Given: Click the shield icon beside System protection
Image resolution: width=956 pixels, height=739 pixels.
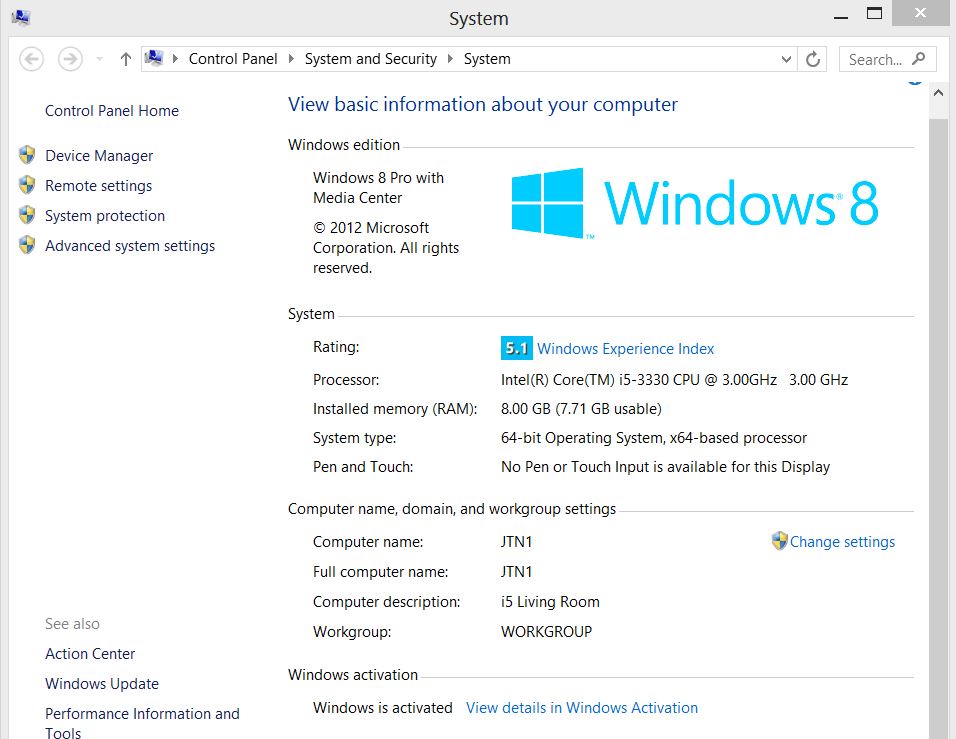Looking at the screenshot, I should pyautogui.click(x=27, y=215).
